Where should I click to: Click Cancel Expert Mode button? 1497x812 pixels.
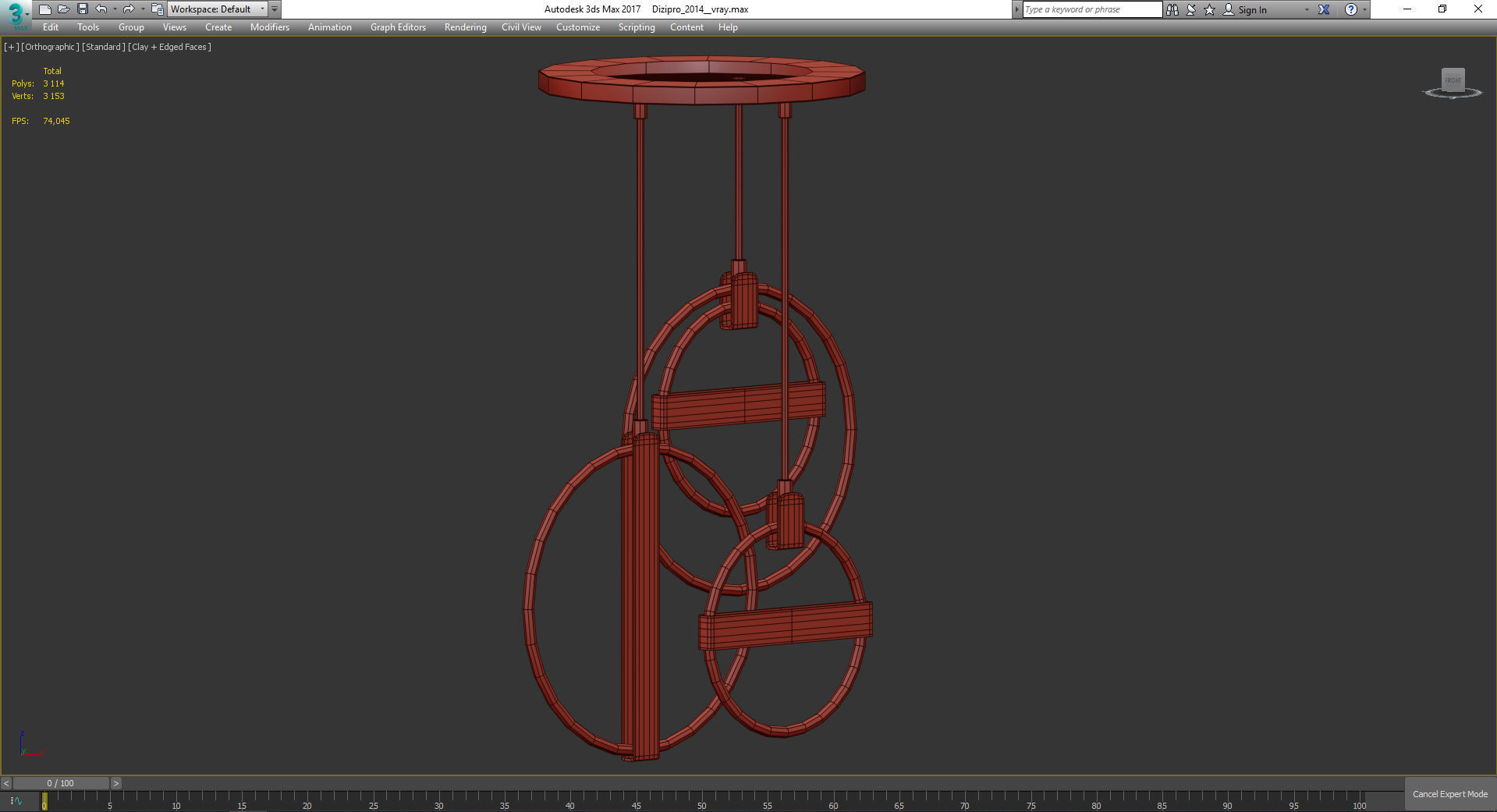coord(1450,794)
